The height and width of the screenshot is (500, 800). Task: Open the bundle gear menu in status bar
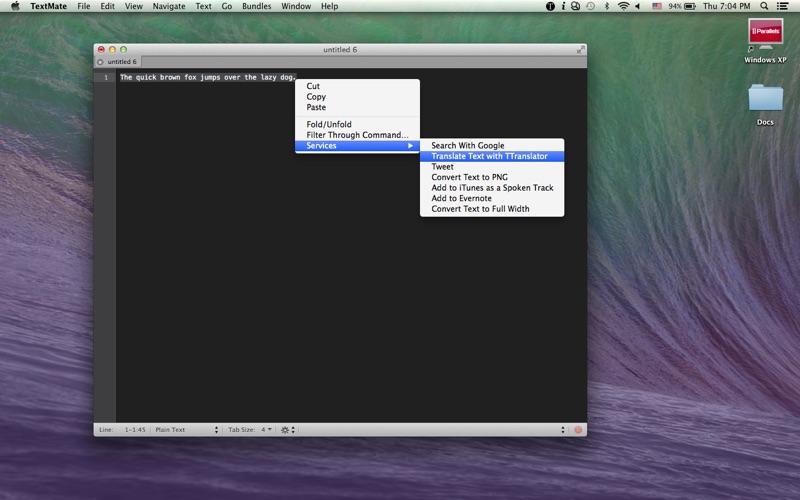[x=287, y=430]
